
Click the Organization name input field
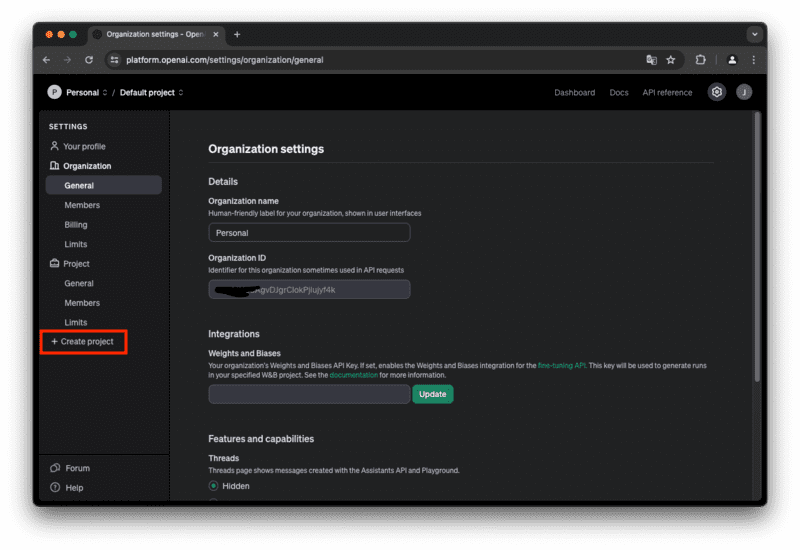pyautogui.click(x=309, y=233)
